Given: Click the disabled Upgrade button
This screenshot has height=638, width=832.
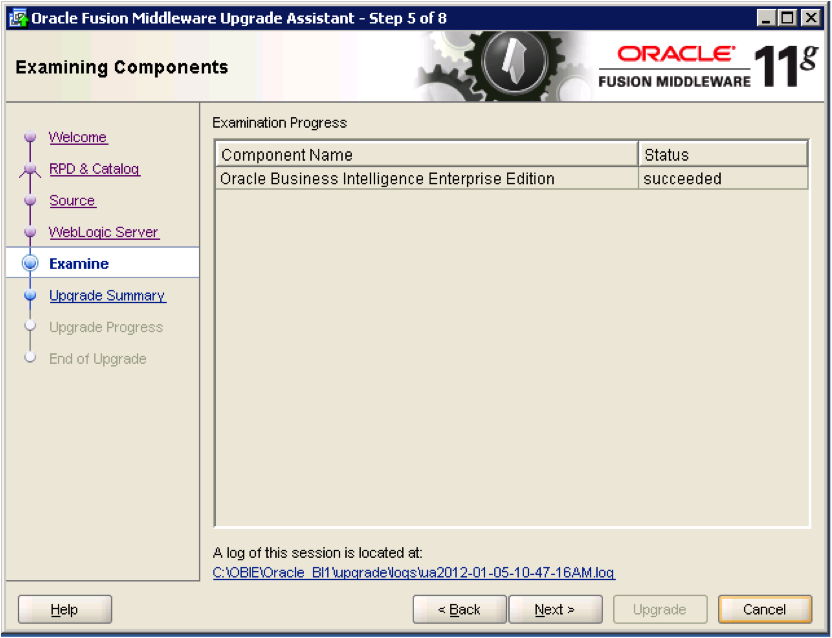Looking at the screenshot, I should 660,609.
